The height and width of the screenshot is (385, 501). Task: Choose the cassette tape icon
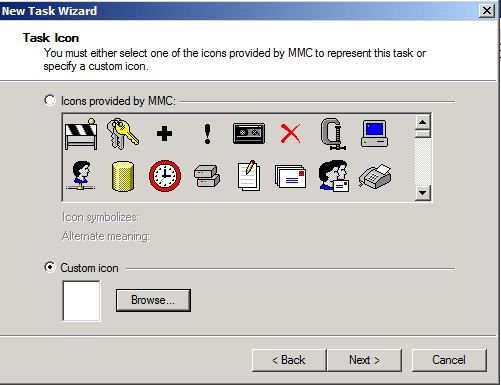pos(249,133)
